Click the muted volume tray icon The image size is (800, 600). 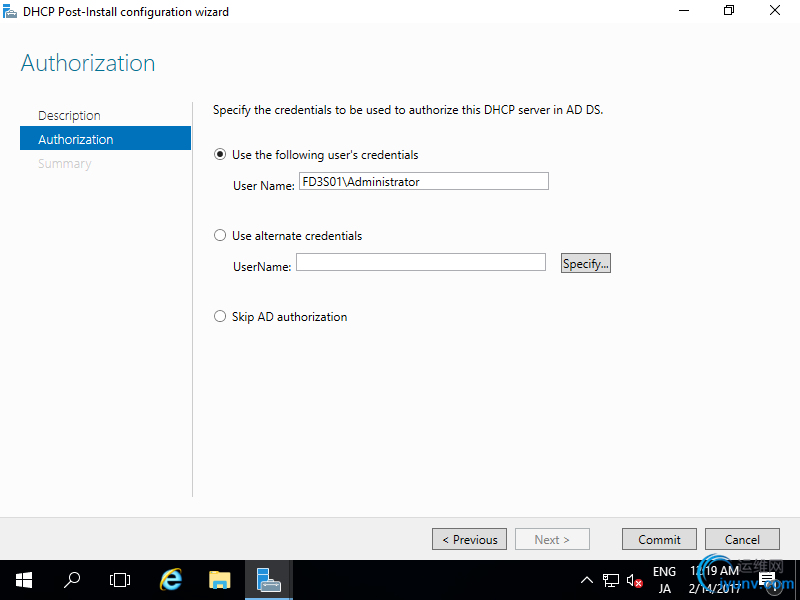634,580
